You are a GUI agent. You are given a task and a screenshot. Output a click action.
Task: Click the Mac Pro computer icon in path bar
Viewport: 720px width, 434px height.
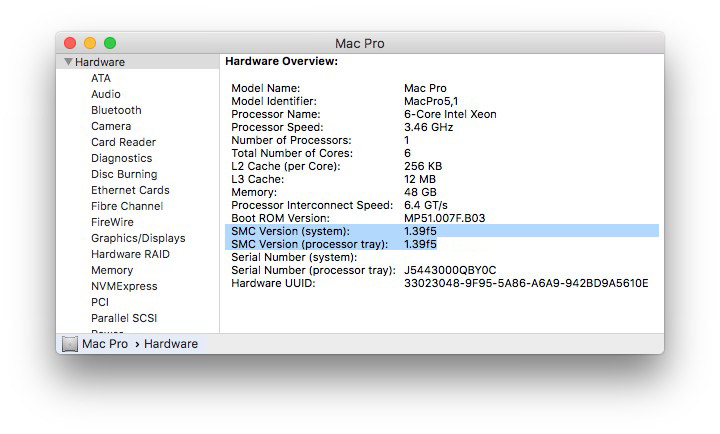pos(70,344)
